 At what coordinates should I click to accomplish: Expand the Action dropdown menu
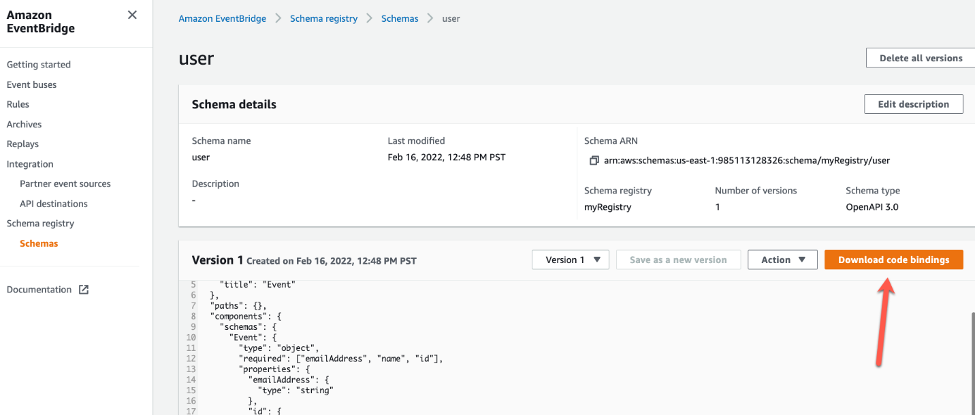tap(782, 260)
